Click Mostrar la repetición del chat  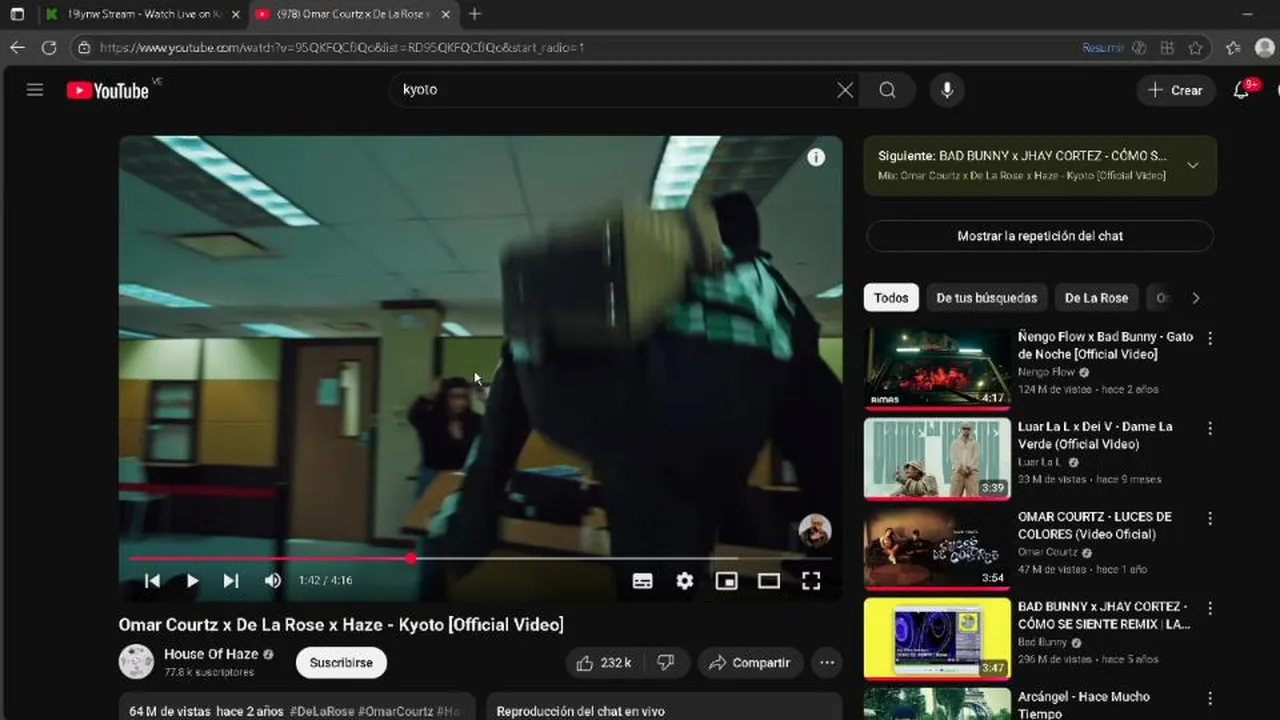[1040, 236]
